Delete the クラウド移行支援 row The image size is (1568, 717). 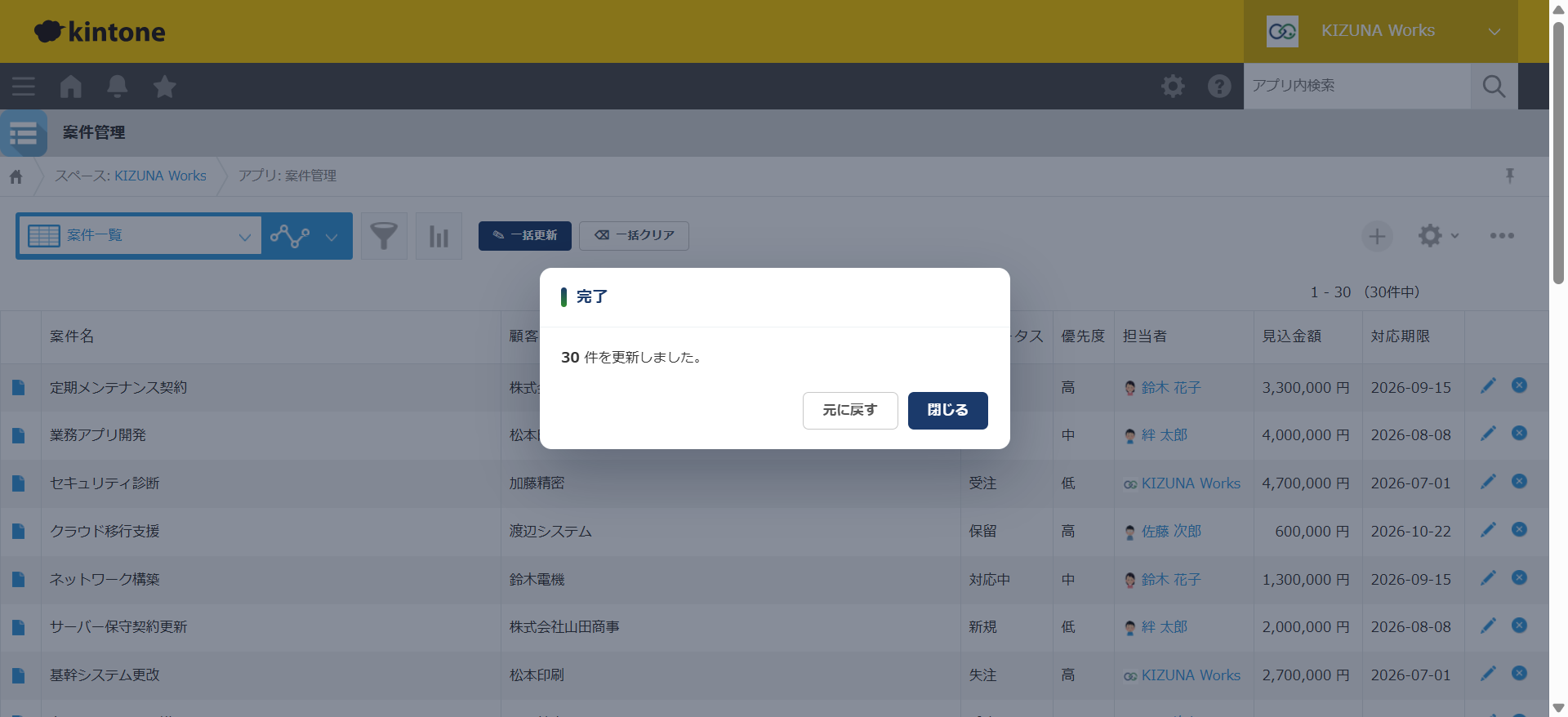(1519, 529)
